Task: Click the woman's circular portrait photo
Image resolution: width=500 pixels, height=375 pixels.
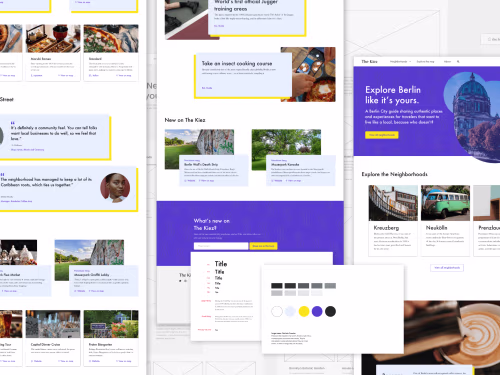Action: (115, 188)
